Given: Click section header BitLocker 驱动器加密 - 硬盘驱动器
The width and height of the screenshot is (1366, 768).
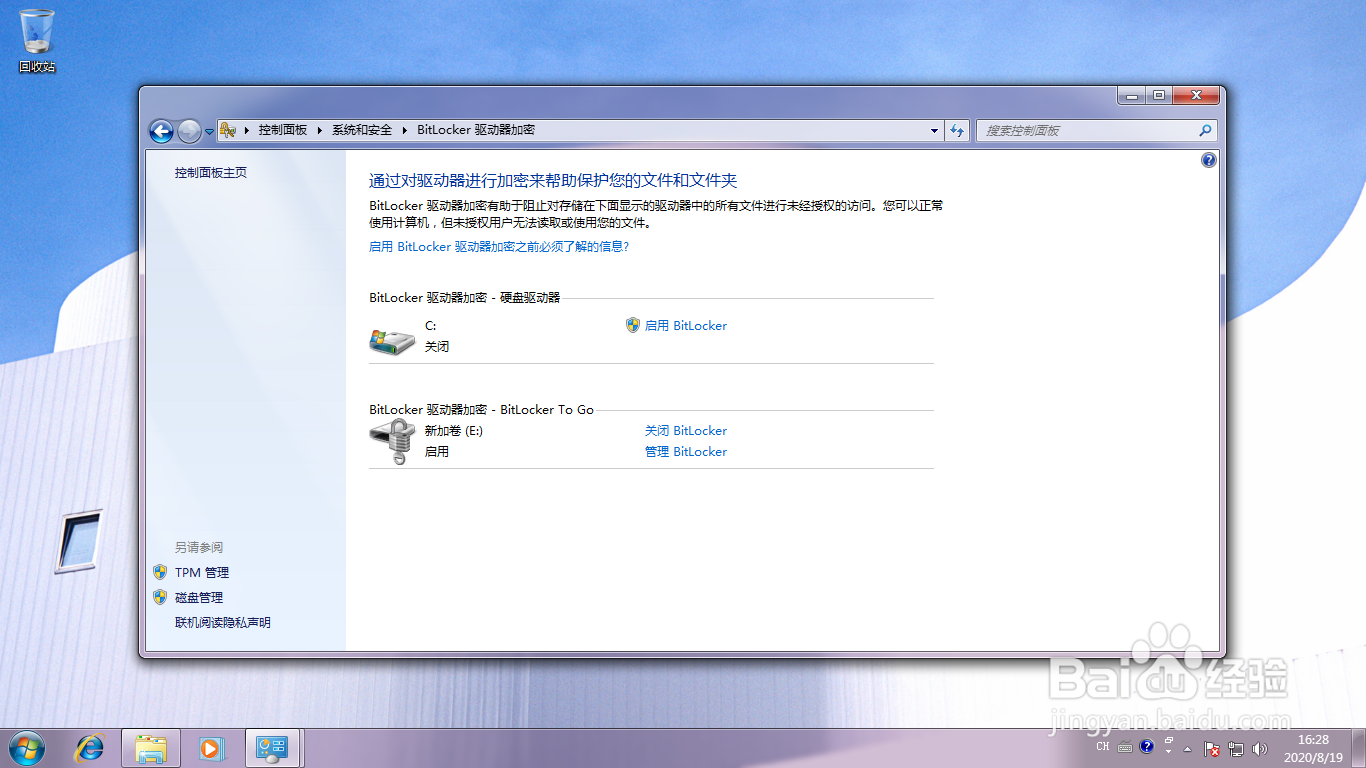Looking at the screenshot, I should [465, 297].
